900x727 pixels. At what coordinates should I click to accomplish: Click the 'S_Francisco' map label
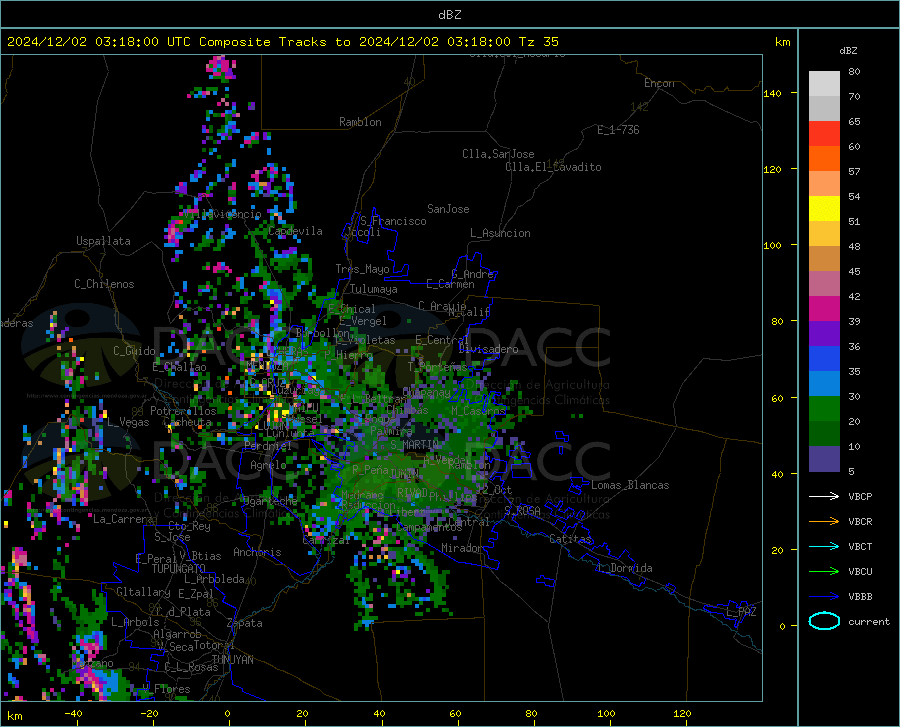[393, 221]
